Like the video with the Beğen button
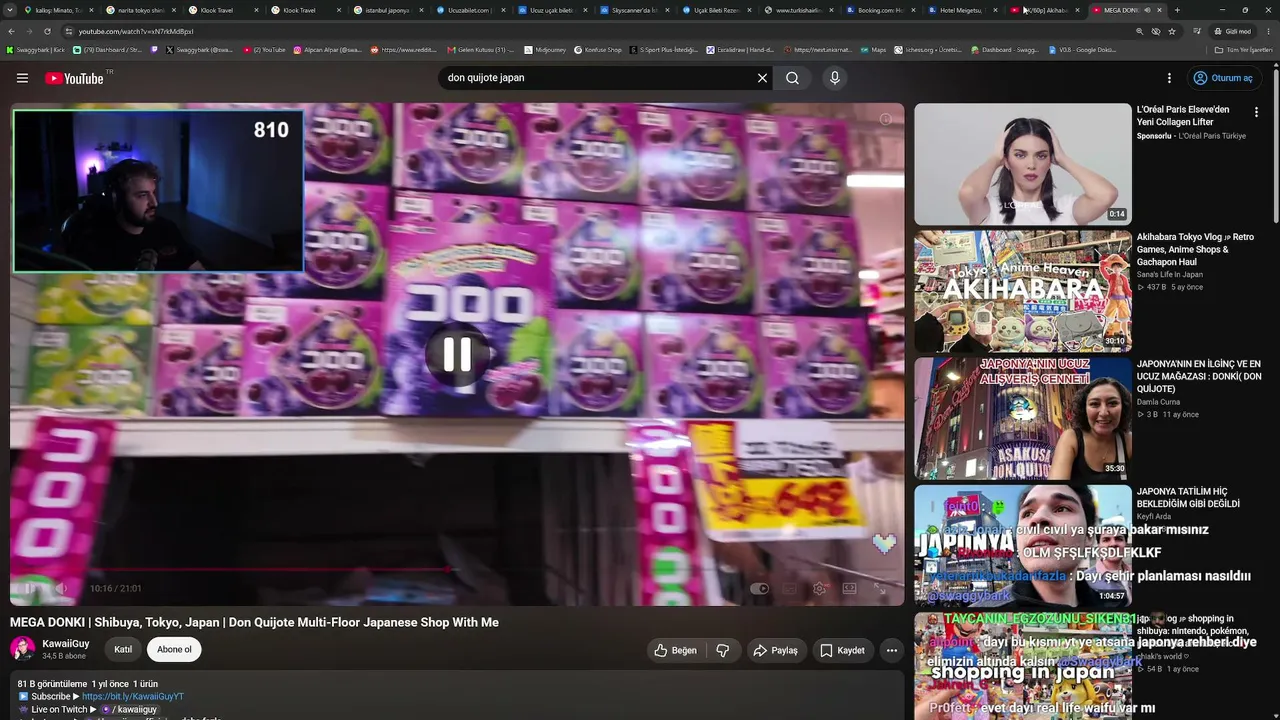1280x720 pixels. click(x=675, y=650)
